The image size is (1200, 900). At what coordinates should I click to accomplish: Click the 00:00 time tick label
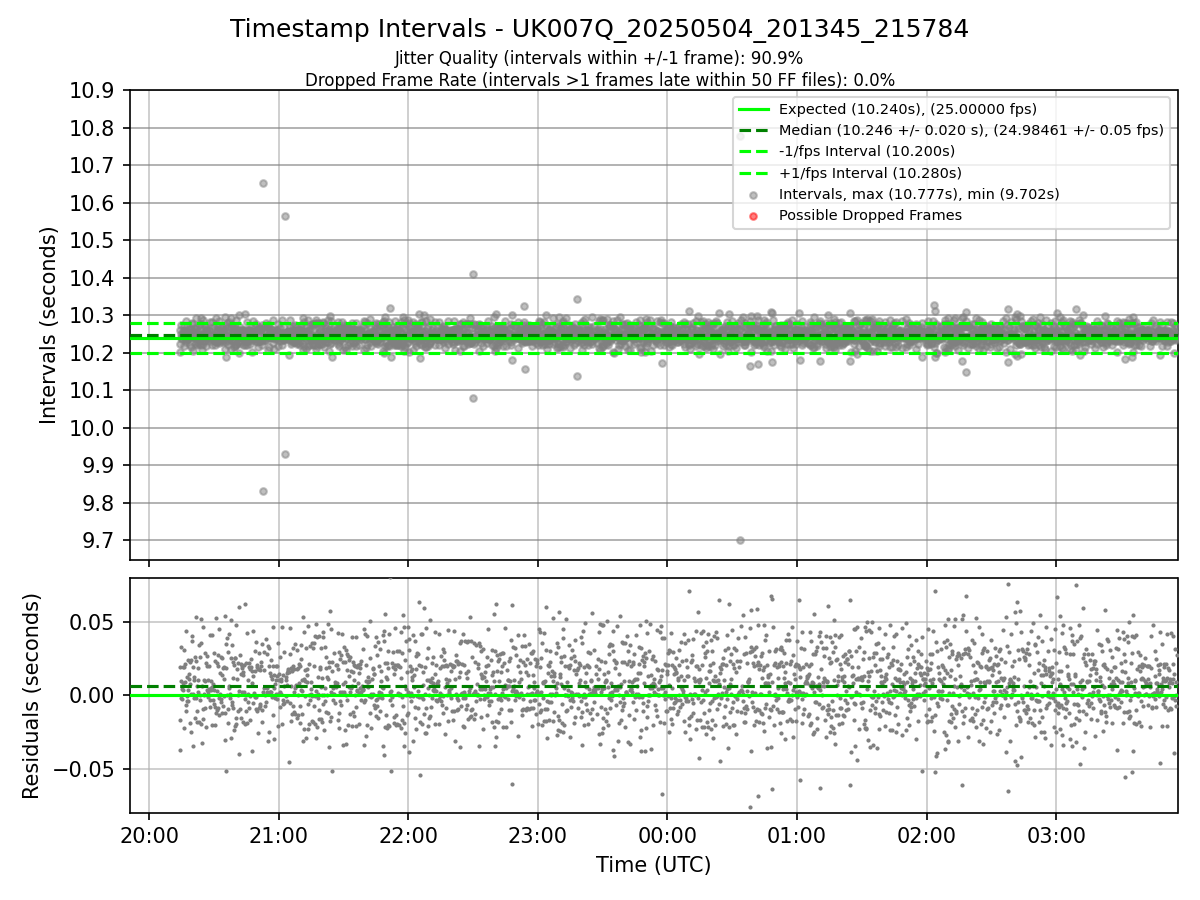coord(667,834)
